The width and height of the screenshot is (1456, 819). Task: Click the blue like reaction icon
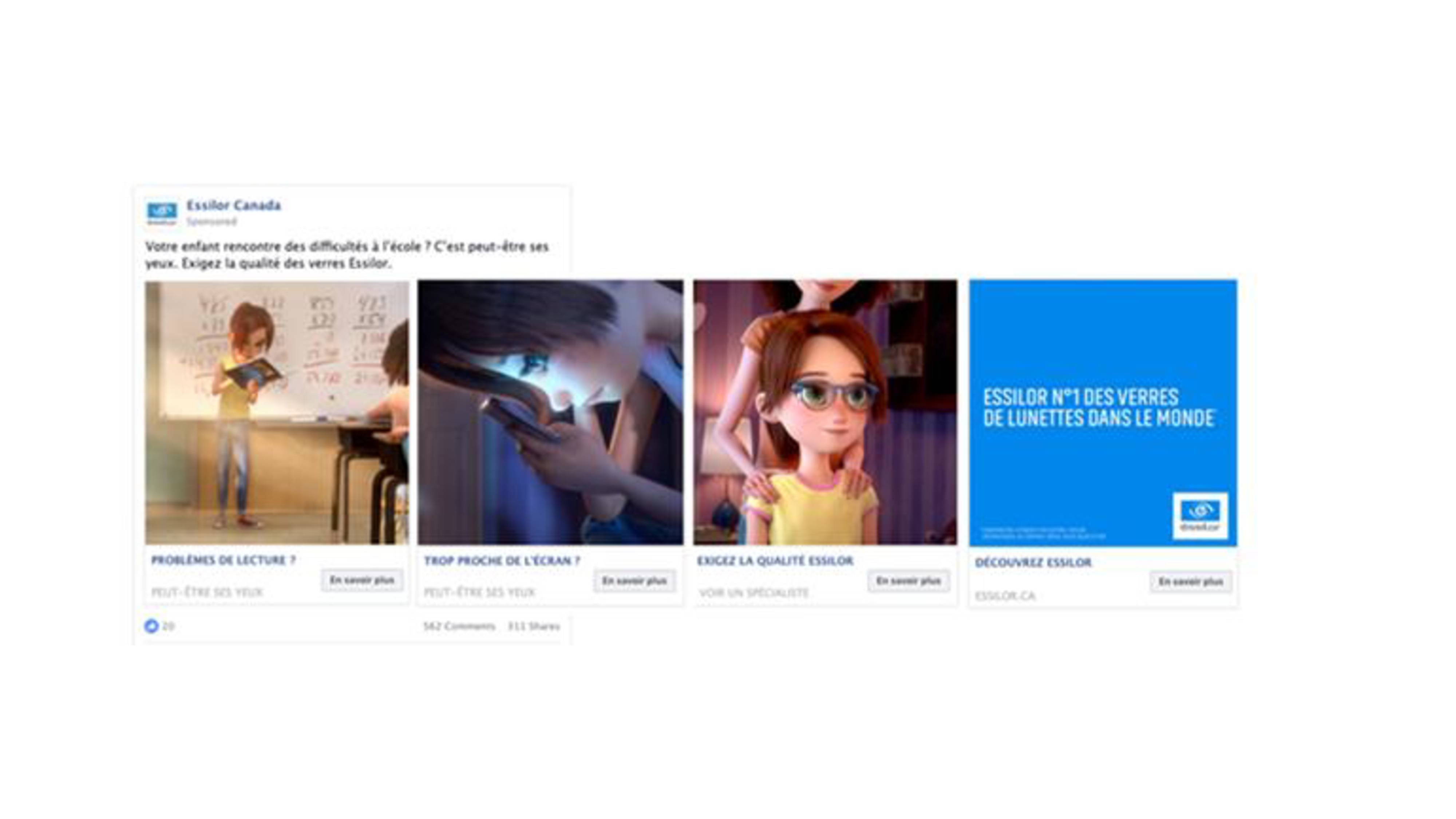(x=151, y=626)
